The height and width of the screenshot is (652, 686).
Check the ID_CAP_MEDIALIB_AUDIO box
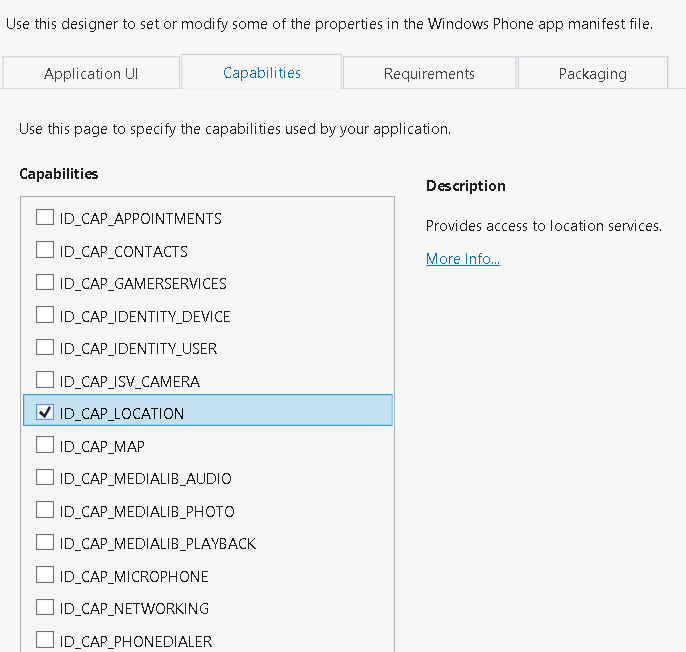click(x=45, y=477)
